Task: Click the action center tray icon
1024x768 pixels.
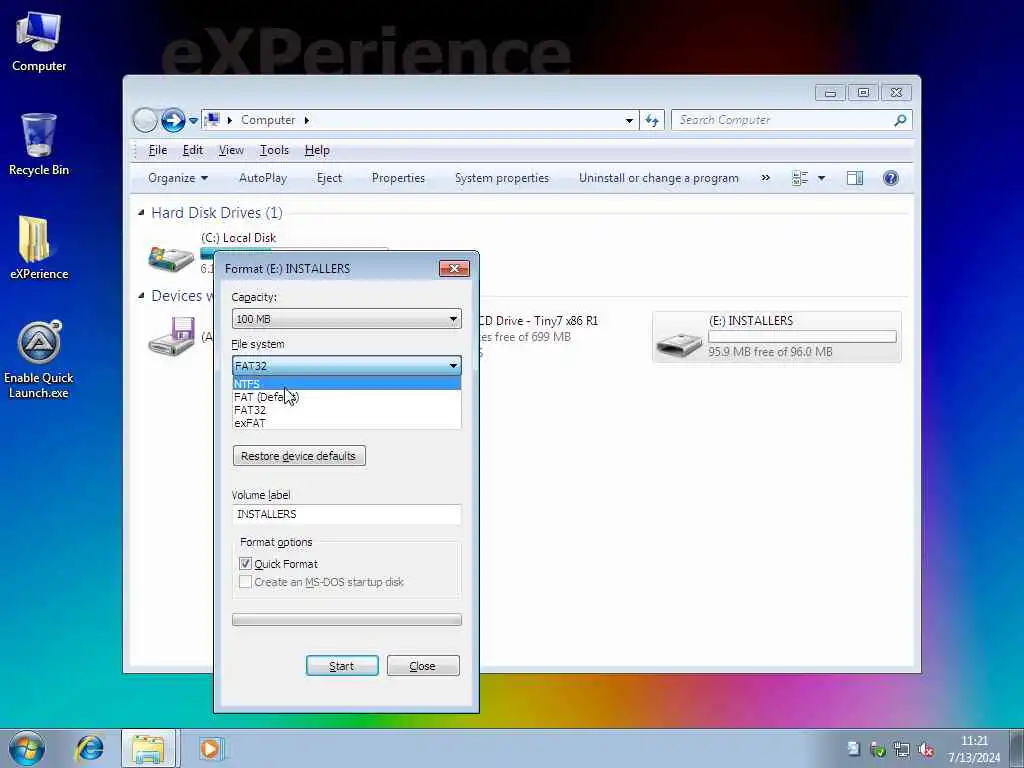Action: (x=854, y=750)
